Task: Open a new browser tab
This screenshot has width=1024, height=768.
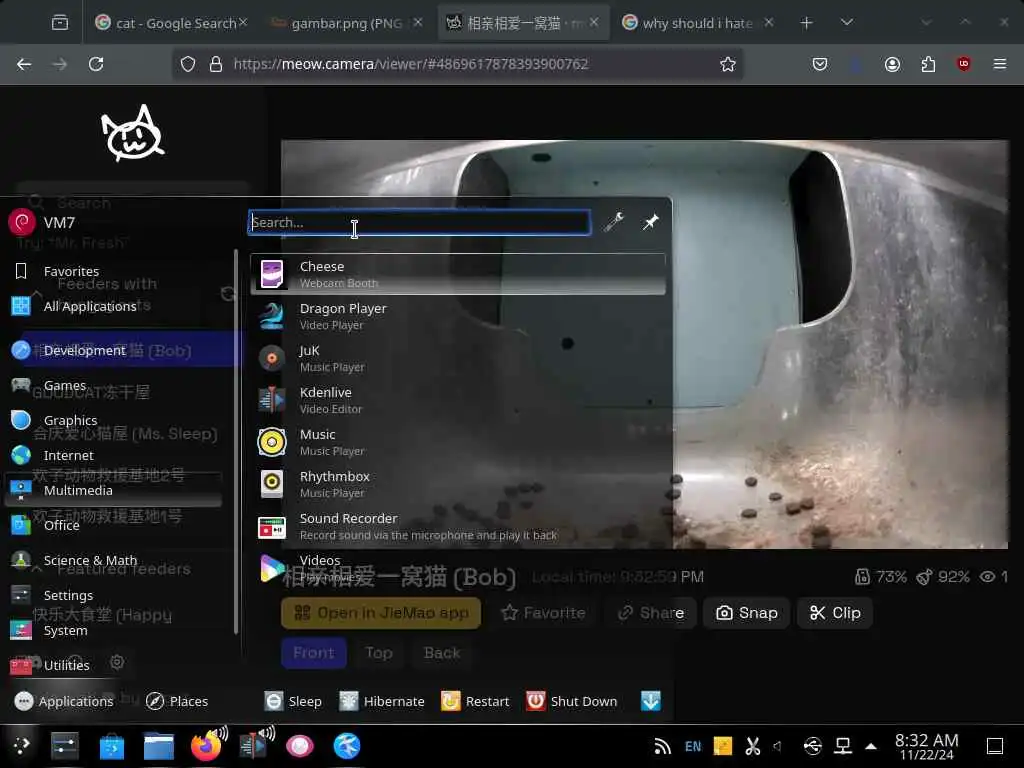Action: tap(807, 23)
